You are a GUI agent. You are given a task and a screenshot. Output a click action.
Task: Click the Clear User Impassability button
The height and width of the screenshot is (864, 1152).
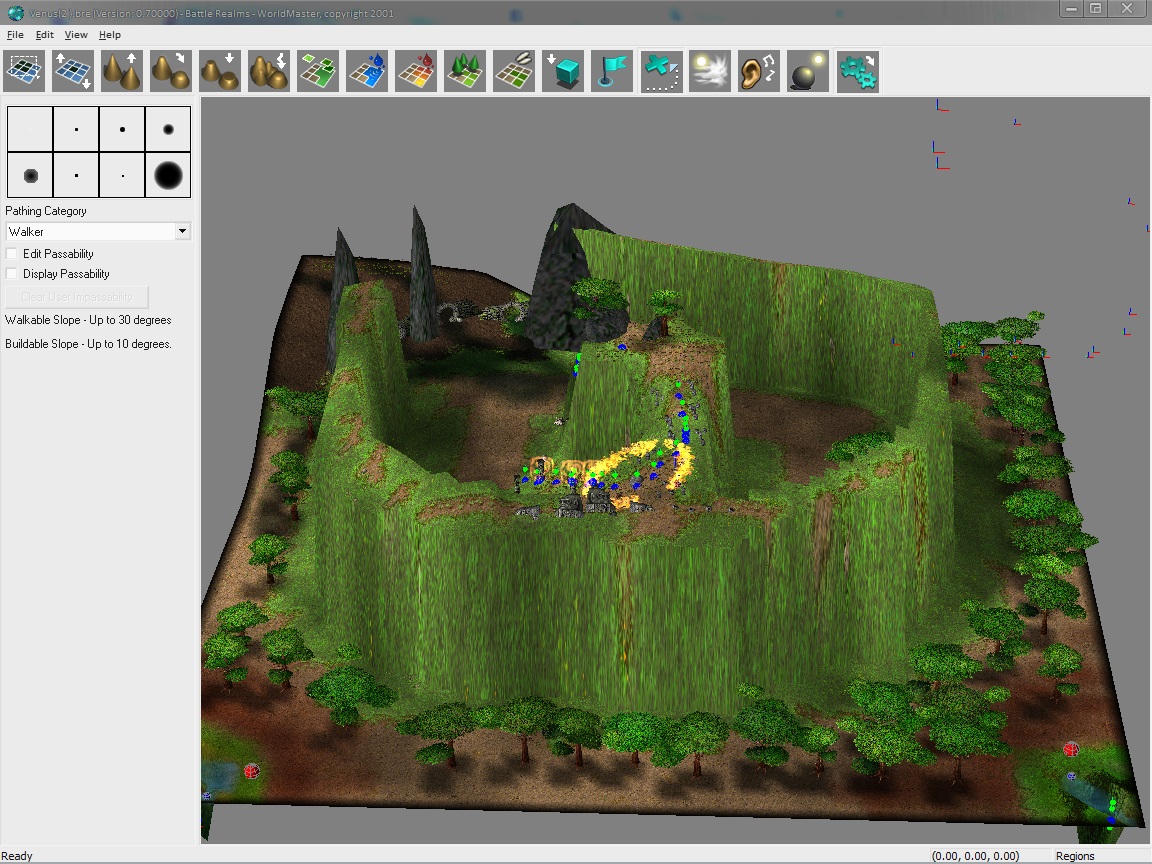coord(77,297)
